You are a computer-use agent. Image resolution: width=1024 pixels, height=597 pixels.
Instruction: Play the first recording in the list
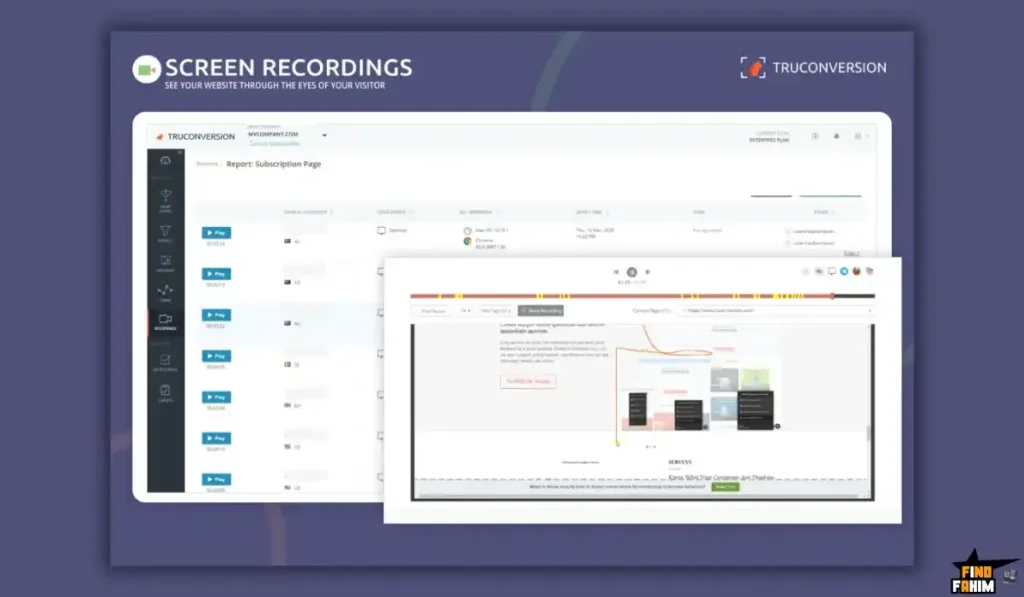216,232
